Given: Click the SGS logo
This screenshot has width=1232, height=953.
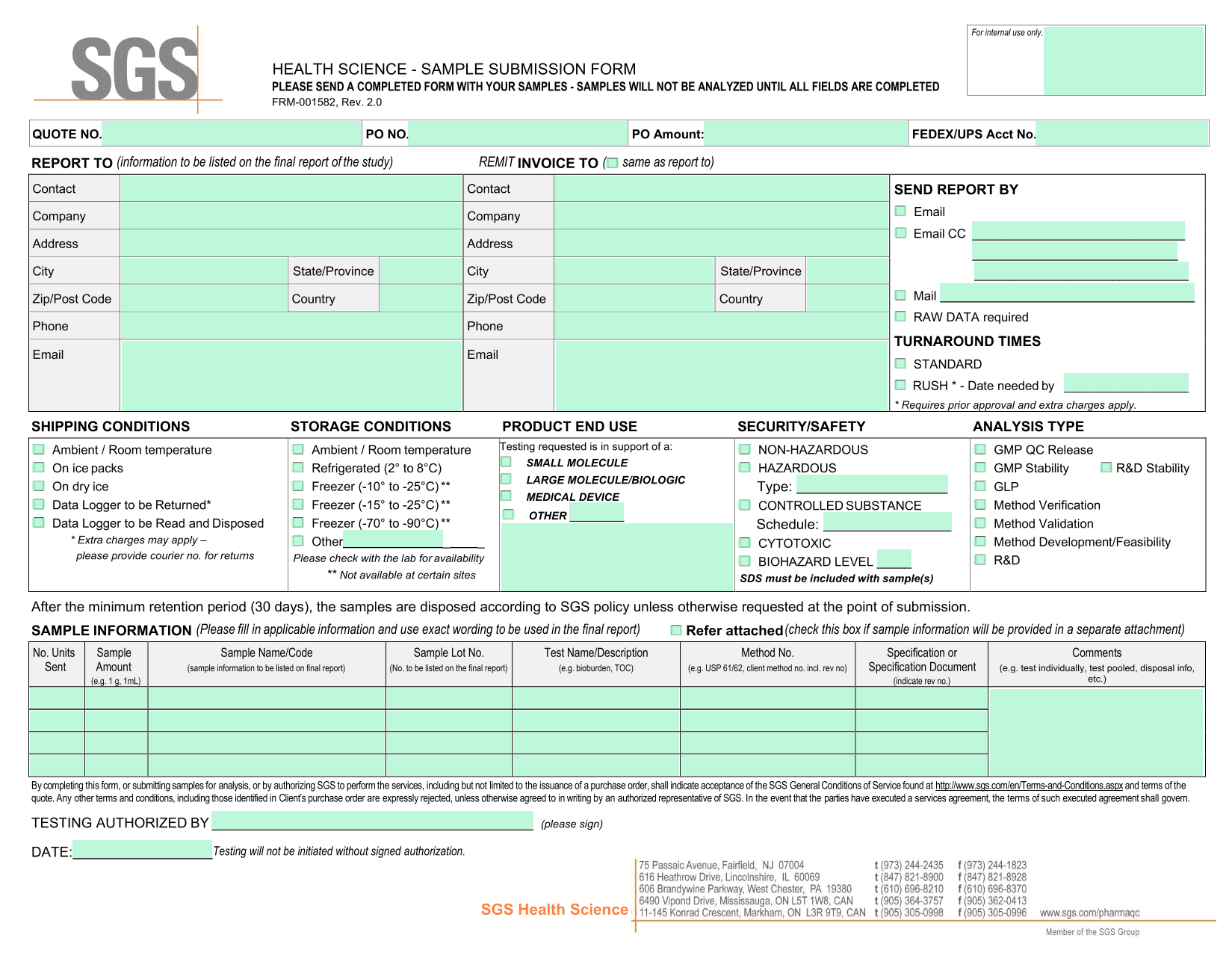Looking at the screenshot, I should pyautogui.click(x=134, y=69).
